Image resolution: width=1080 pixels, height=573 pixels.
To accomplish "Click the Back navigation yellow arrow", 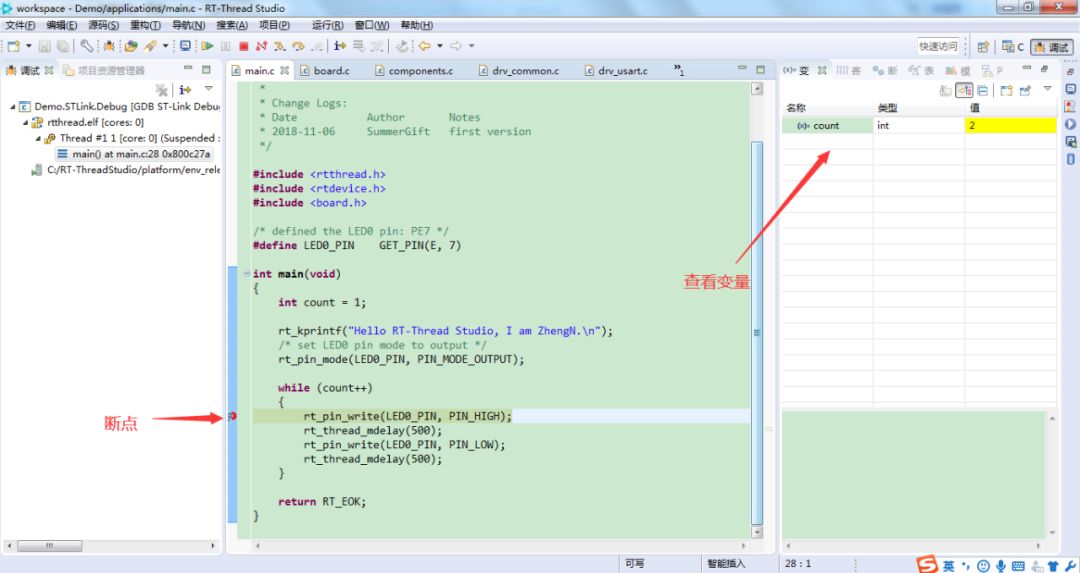I will click(x=424, y=46).
